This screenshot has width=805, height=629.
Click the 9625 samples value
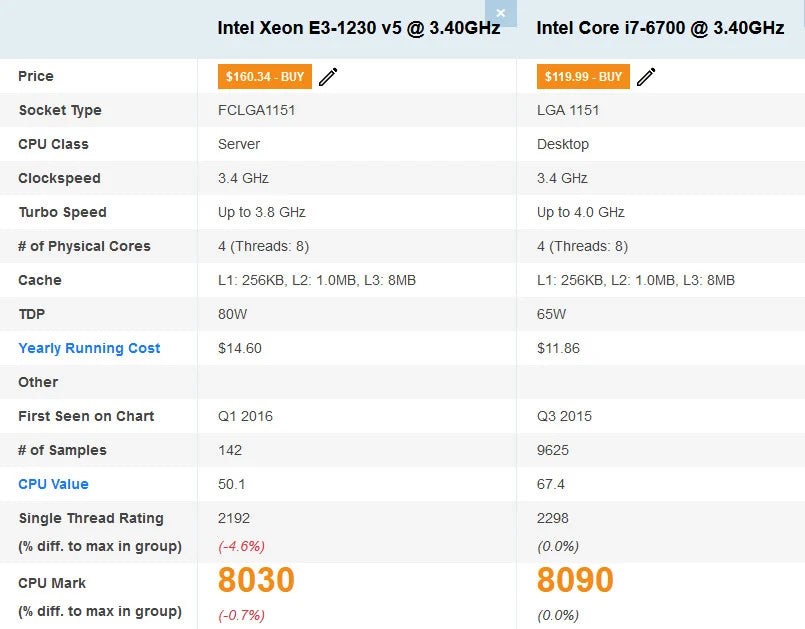coord(553,450)
